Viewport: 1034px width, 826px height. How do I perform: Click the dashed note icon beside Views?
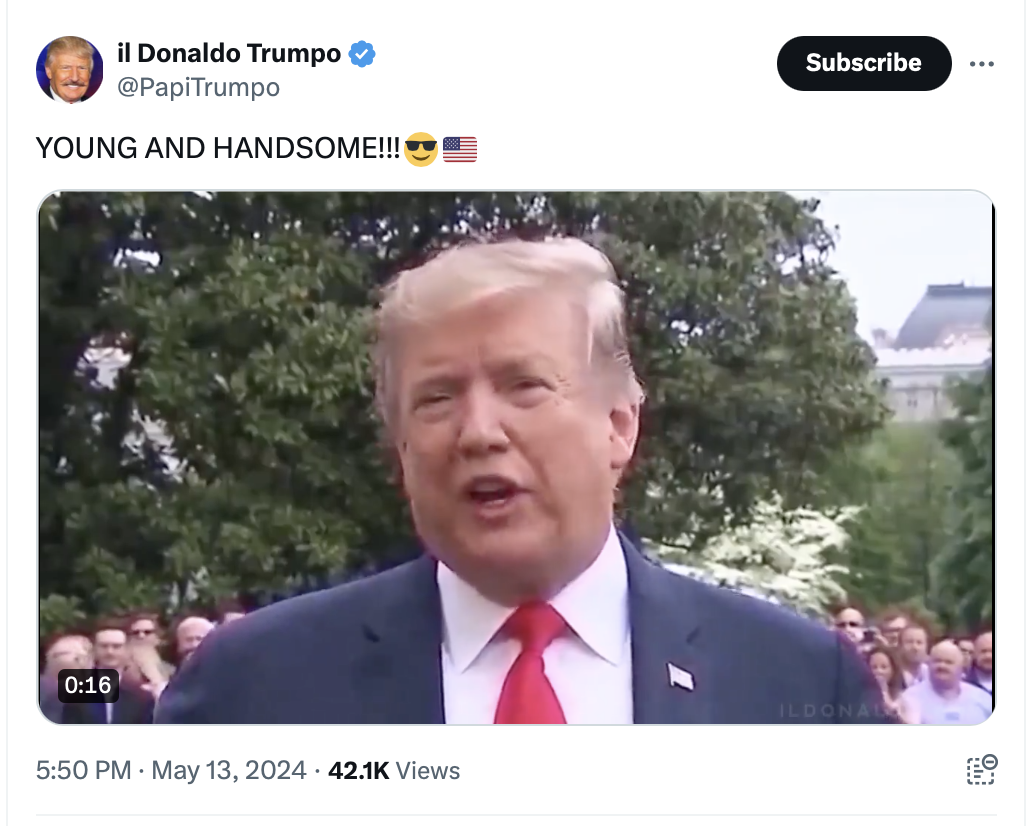click(x=981, y=770)
